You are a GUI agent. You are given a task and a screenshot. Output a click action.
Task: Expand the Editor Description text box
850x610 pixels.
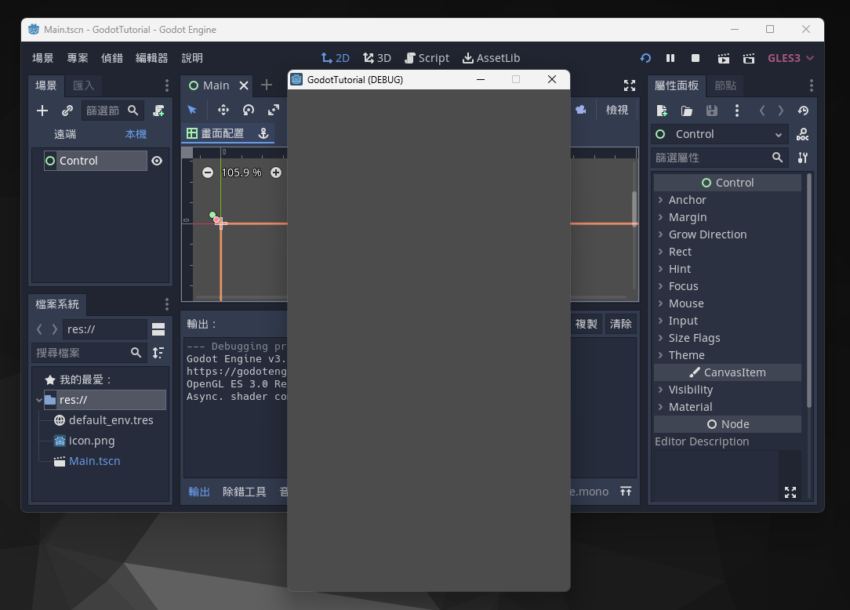(790, 492)
